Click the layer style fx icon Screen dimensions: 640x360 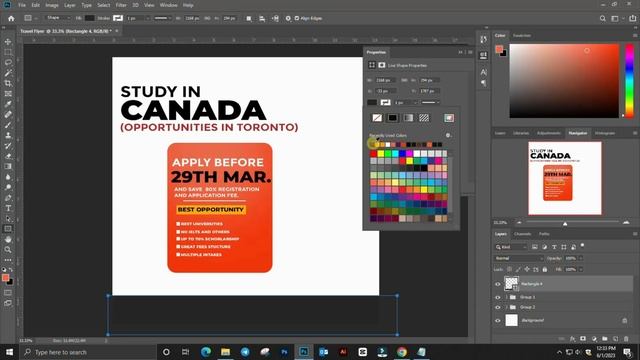(572, 339)
